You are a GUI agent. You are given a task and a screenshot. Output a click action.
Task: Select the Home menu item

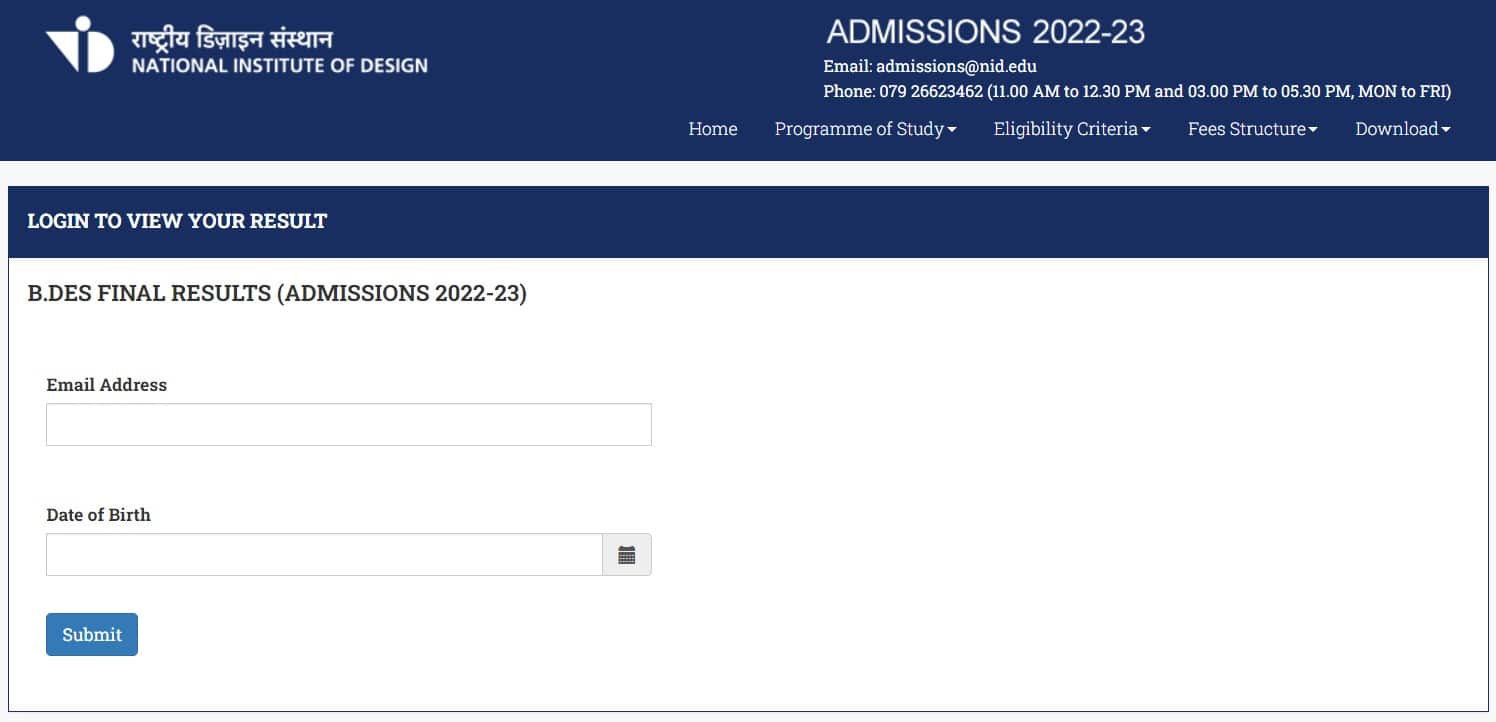click(x=712, y=129)
